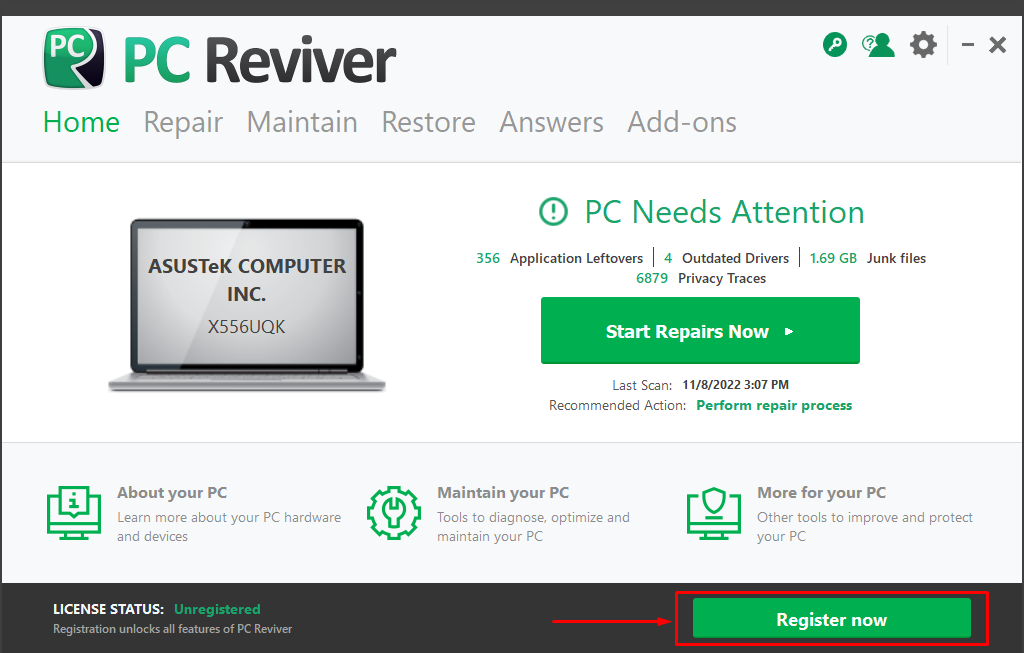Click the PC Needs Attention heading
1024x653 pixels.
pyautogui.click(x=724, y=212)
